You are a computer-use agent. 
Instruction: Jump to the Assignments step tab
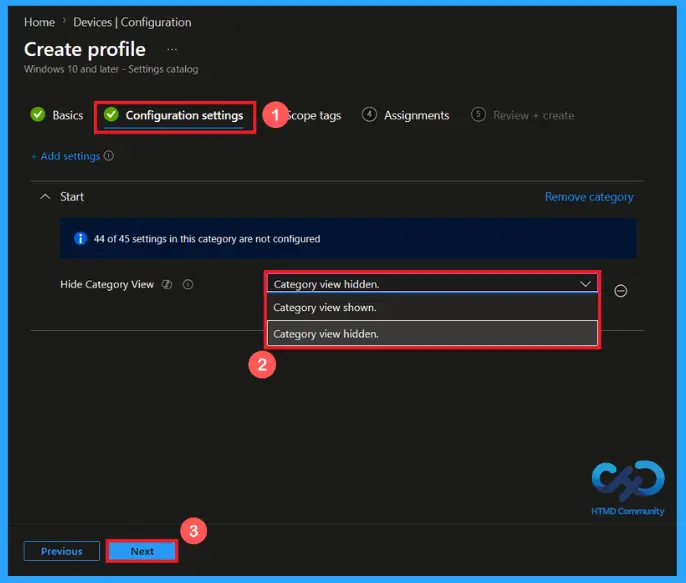point(406,115)
